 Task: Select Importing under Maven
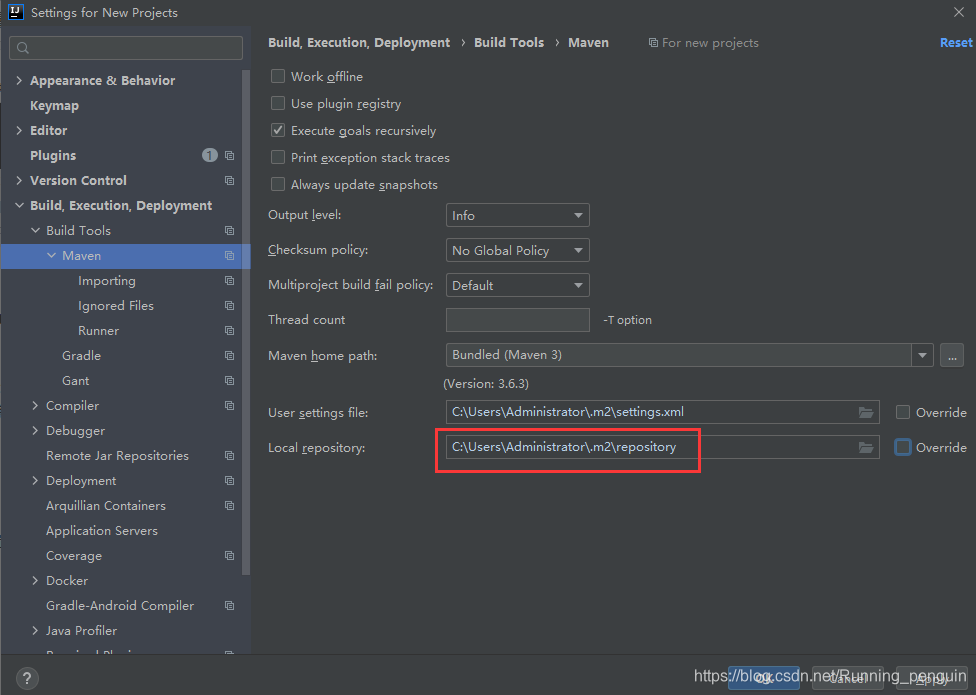[x=106, y=281]
